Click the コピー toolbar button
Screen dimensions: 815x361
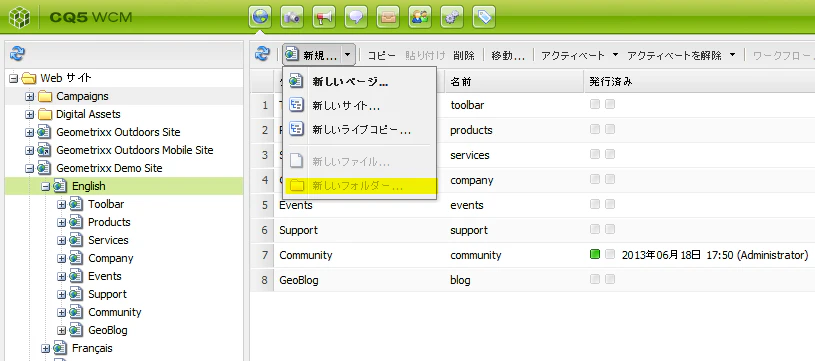(x=382, y=55)
